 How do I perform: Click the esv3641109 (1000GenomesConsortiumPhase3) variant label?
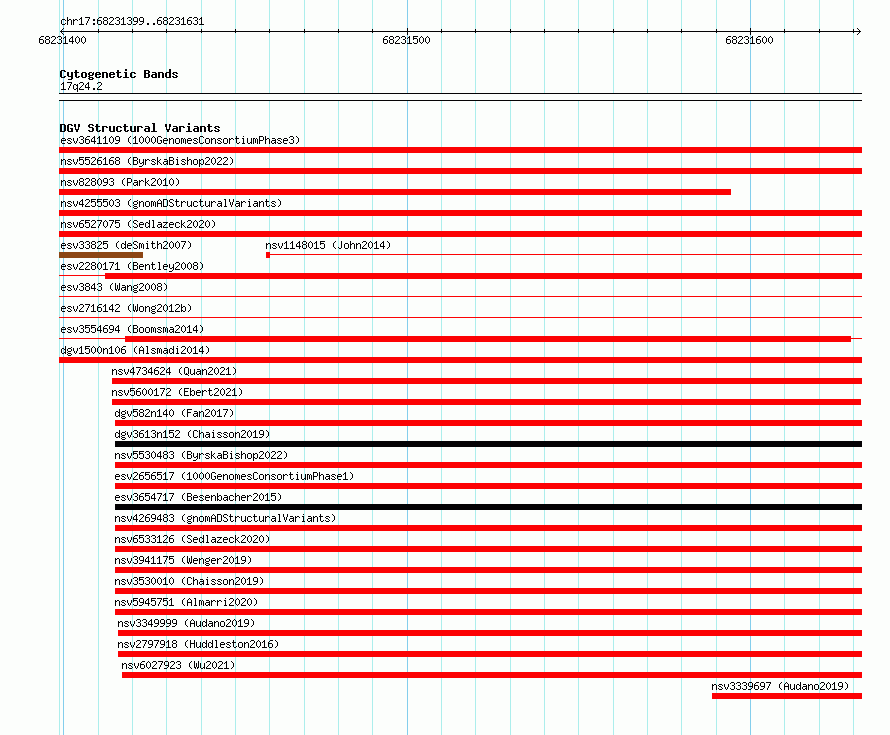[x=180, y=140]
